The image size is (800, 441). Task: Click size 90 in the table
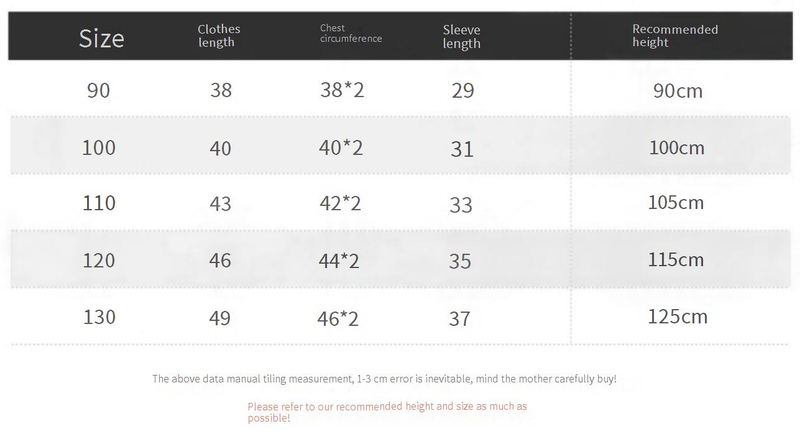(x=99, y=90)
